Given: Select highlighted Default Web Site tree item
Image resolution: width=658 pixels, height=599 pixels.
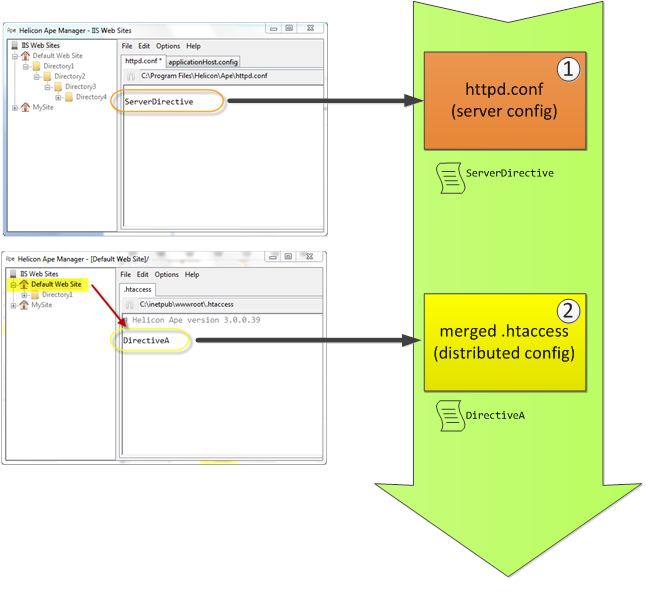Looking at the screenshot, I should [55, 284].
